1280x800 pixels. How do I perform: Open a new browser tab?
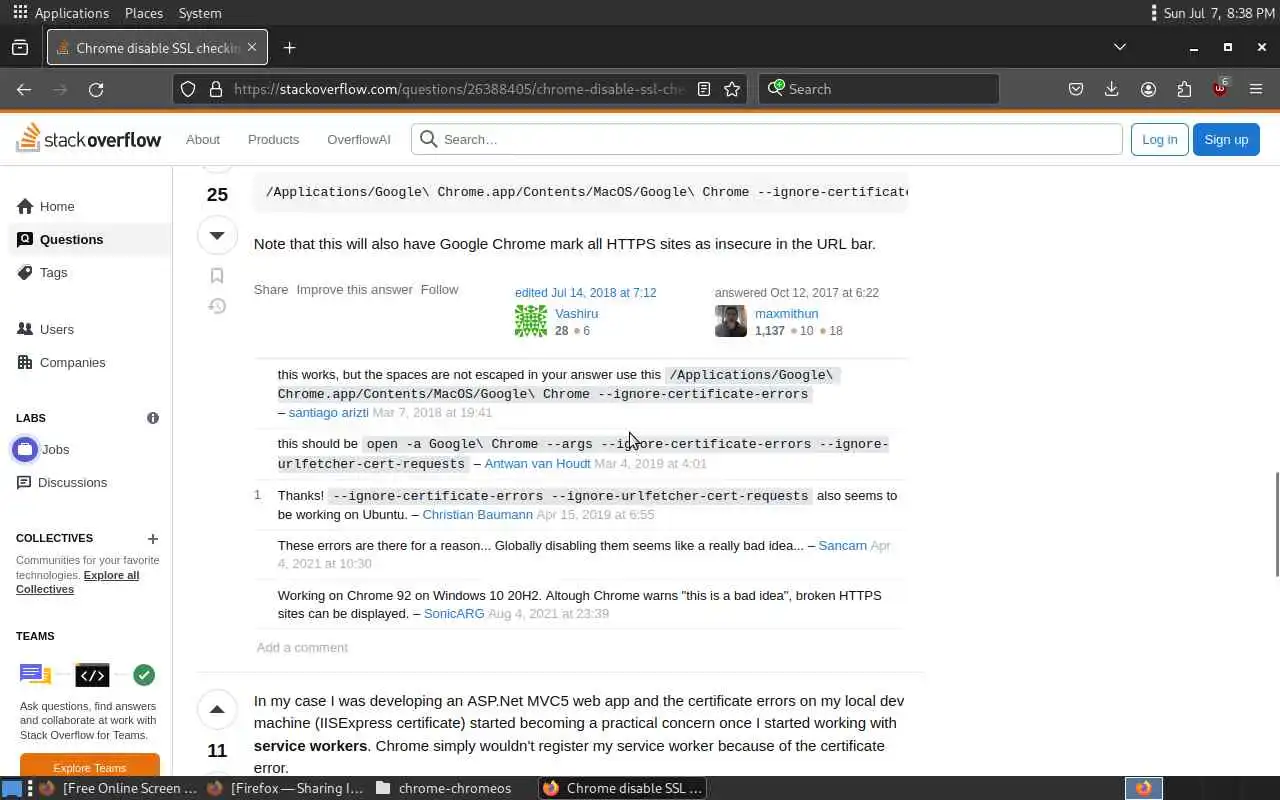pos(289,47)
